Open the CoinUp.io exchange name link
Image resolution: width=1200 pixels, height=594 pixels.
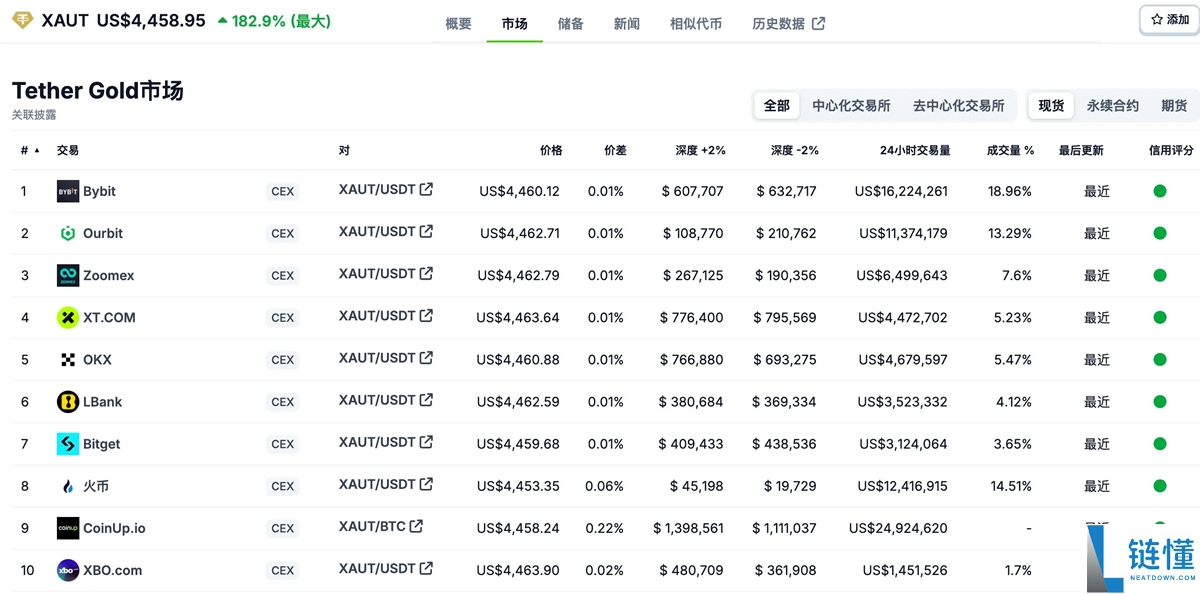114,528
